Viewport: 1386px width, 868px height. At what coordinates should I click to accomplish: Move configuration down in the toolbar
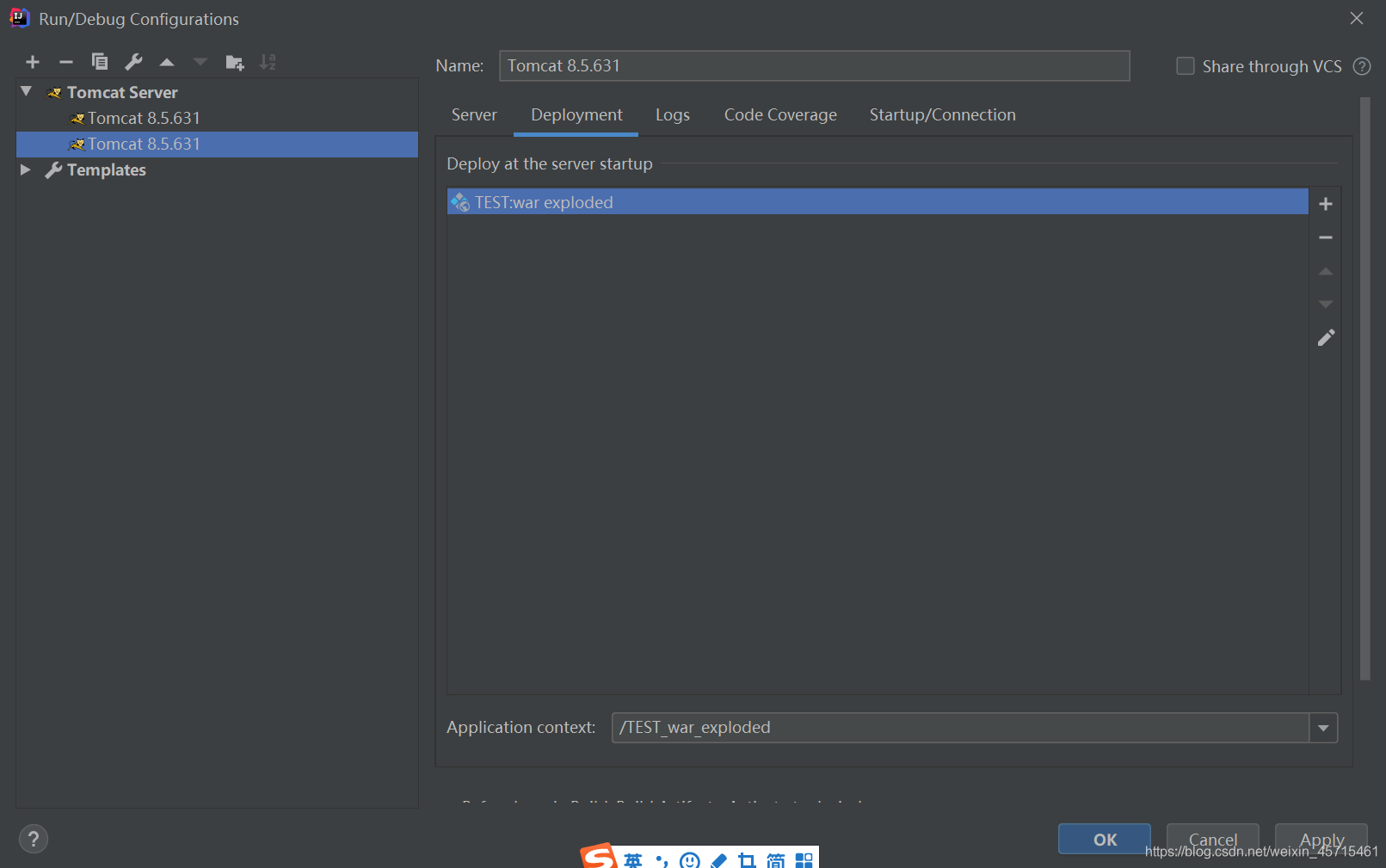[x=200, y=62]
